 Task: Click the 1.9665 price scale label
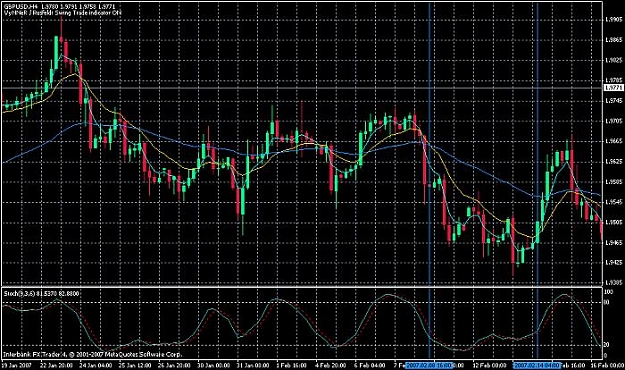point(614,141)
